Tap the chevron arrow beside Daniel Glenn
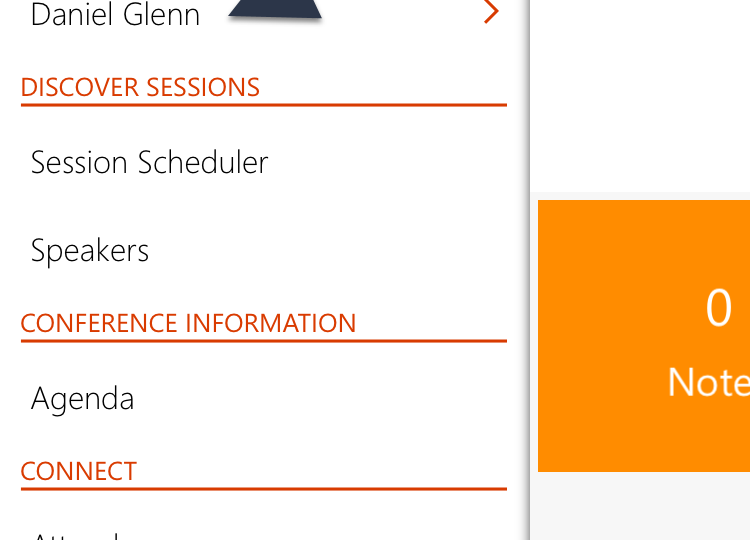 coord(490,13)
